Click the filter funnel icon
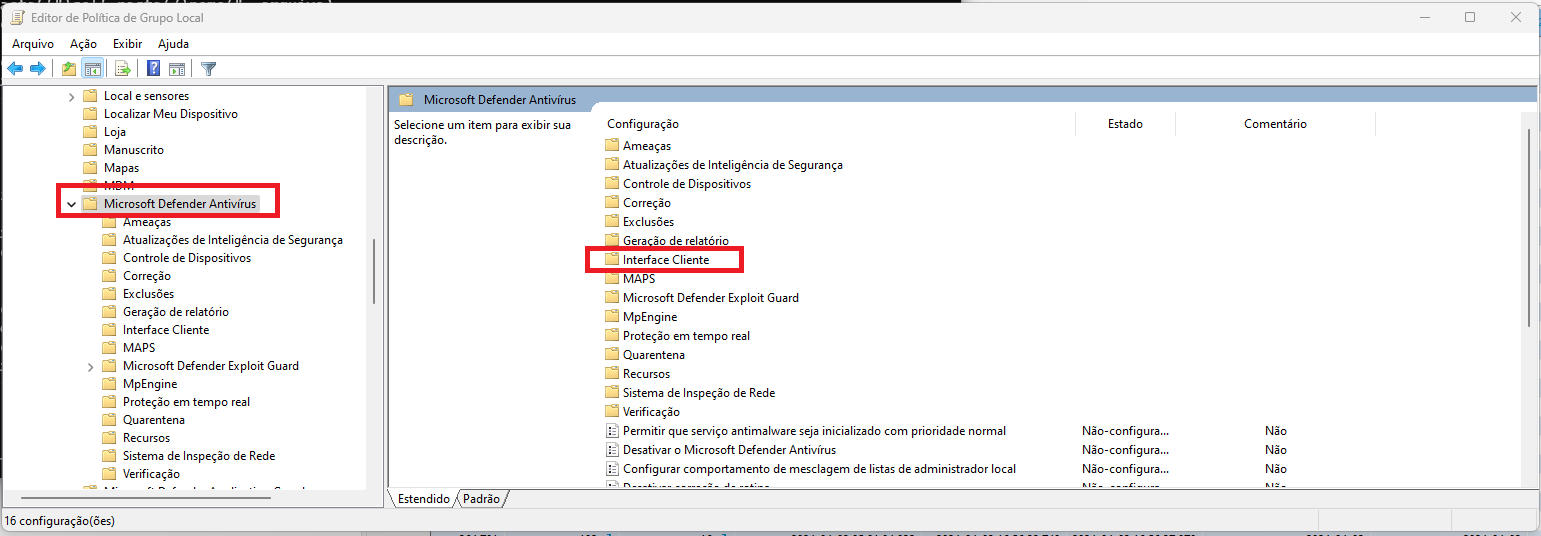Screen dimensions: 1541x536 pos(209,69)
